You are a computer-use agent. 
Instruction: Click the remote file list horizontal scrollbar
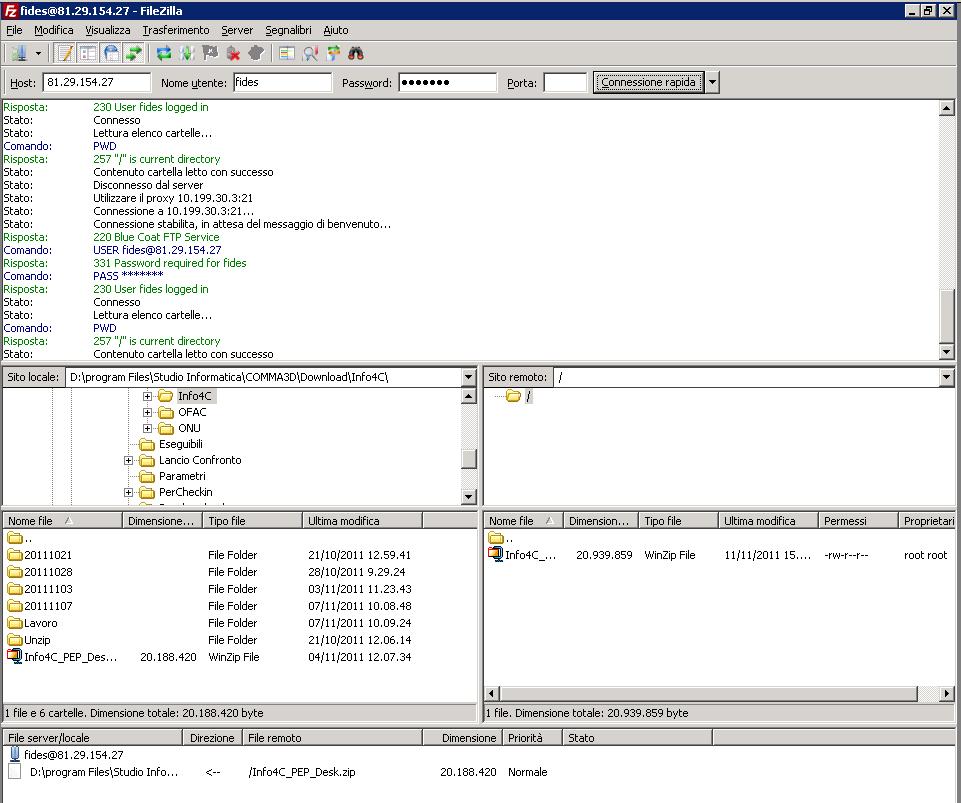(x=710, y=694)
